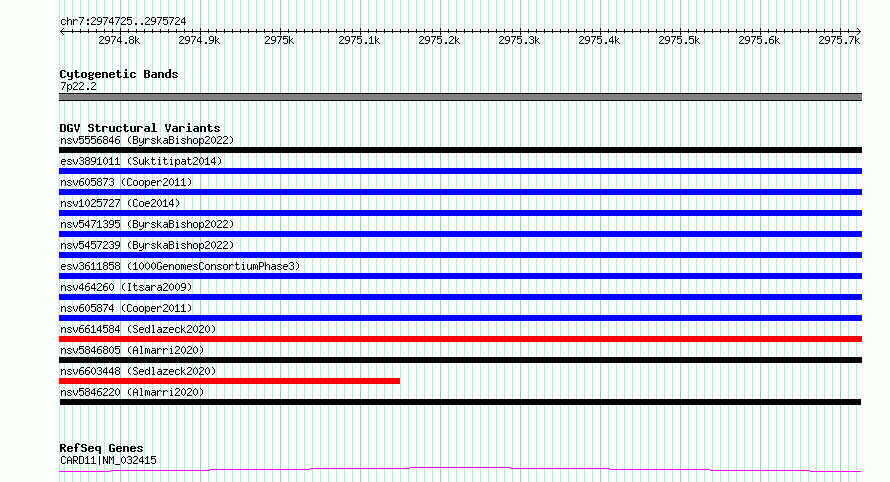The width and height of the screenshot is (890, 482).
Task: Click the black bar below the nsv5846805 label
Action: (x=460, y=360)
